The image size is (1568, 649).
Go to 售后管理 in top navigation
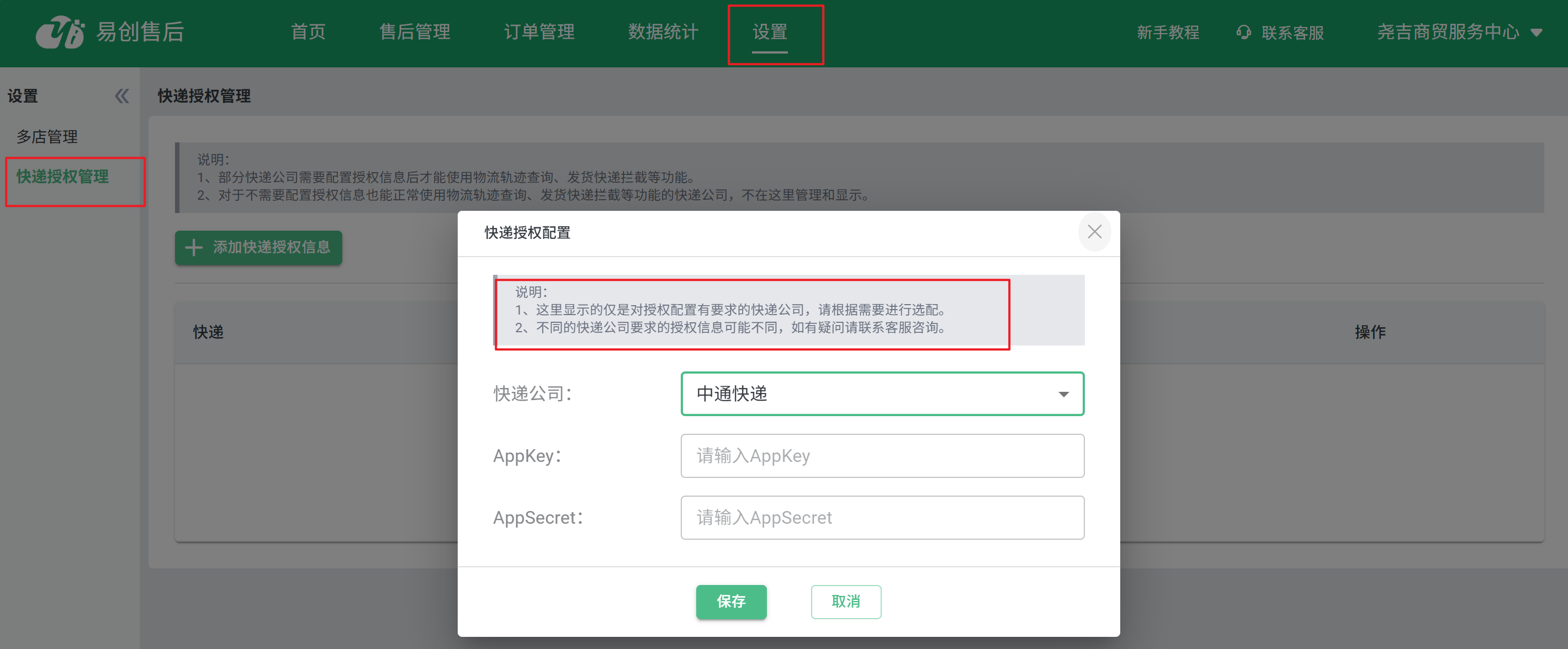pos(415,32)
